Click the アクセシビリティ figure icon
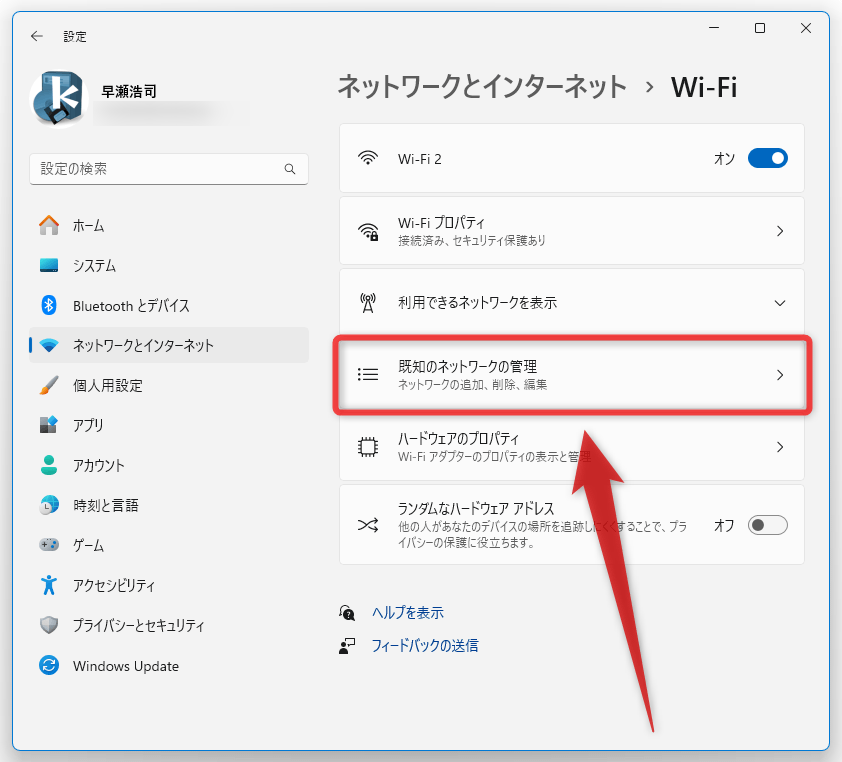Viewport: 842px width, 762px height. point(49,585)
